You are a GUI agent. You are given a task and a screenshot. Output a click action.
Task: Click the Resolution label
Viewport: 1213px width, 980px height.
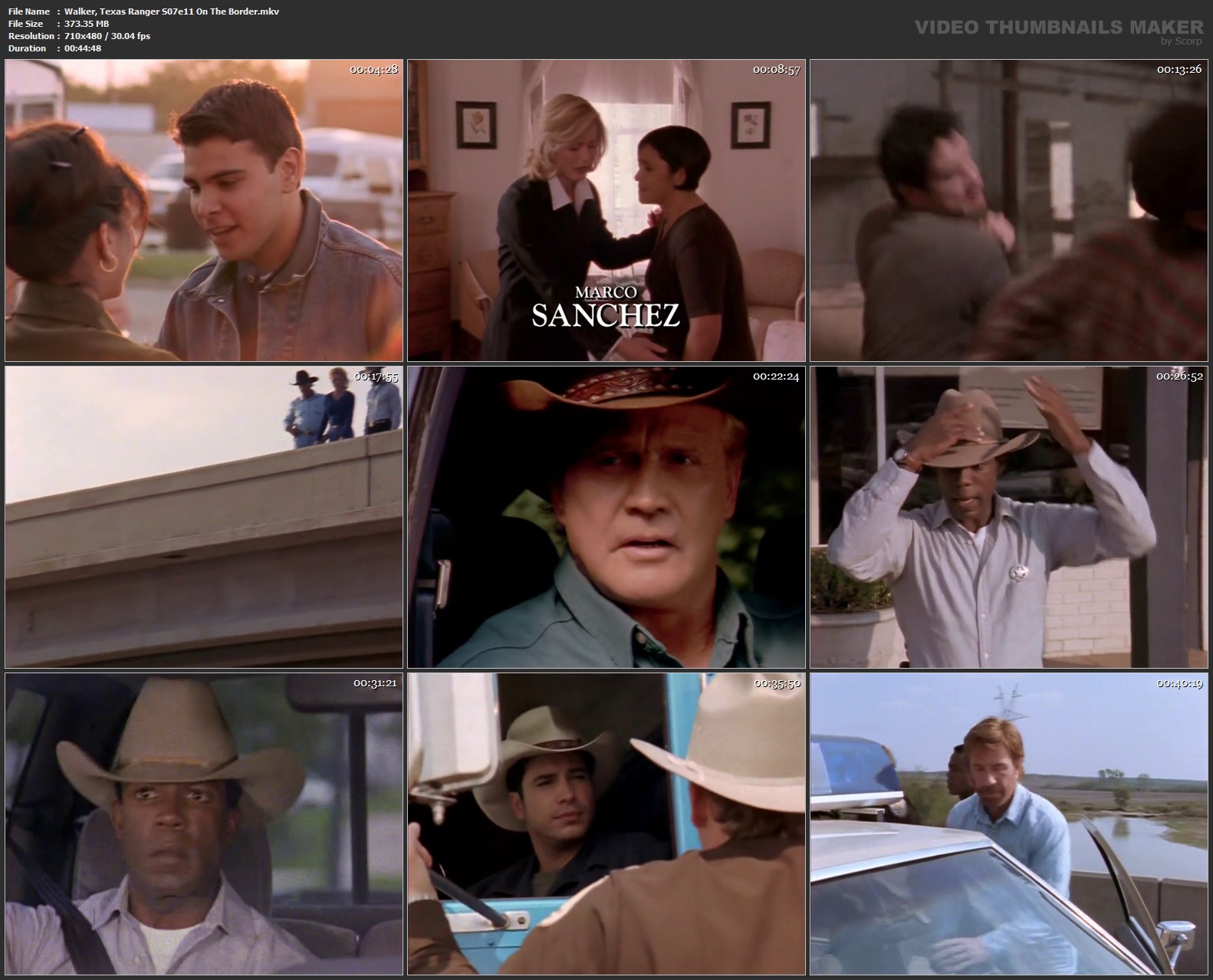(31, 36)
